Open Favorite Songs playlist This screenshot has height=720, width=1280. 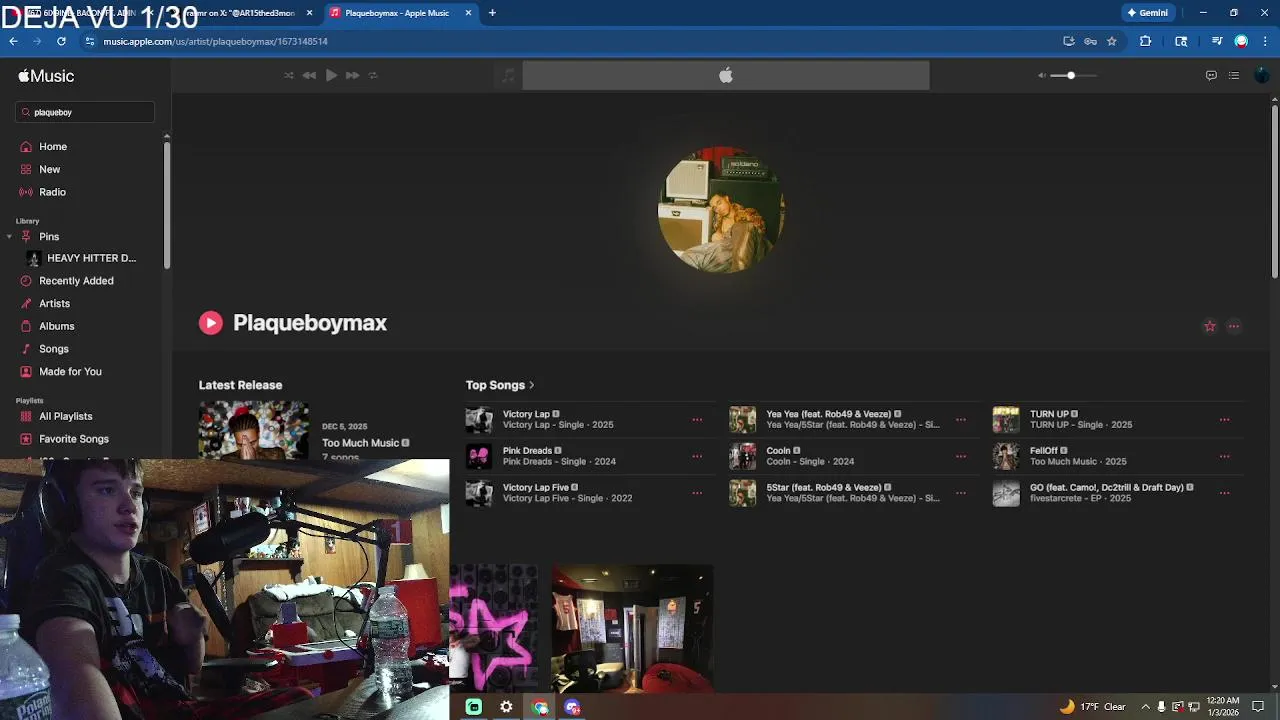coord(74,439)
